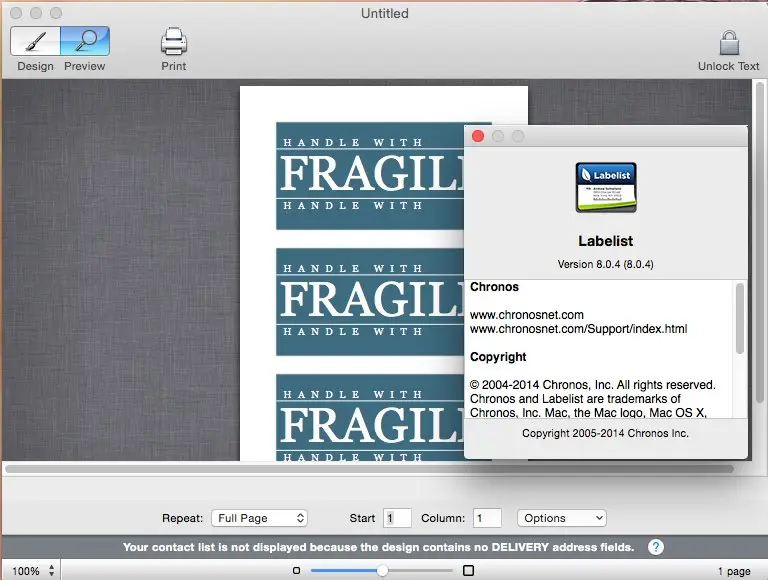This screenshot has height=580, width=768.
Task: Click the 'Labelist' app name text
Action: 605,241
